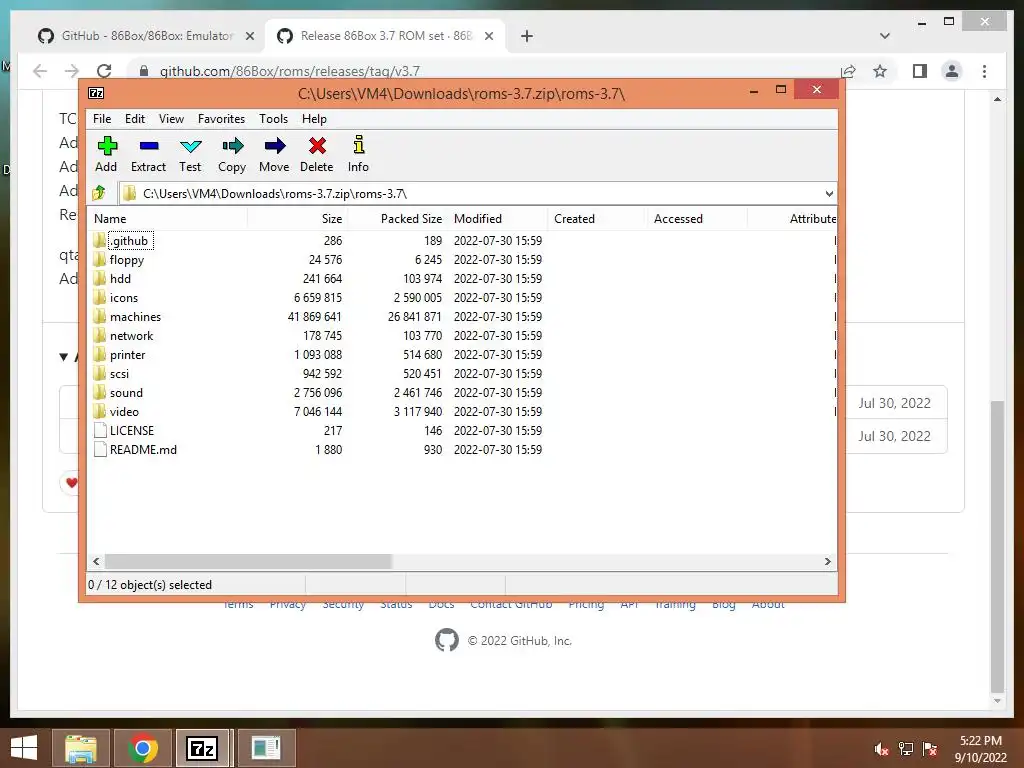The image size is (1024, 768).
Task: Select the video folder icon
Action: (x=99, y=411)
